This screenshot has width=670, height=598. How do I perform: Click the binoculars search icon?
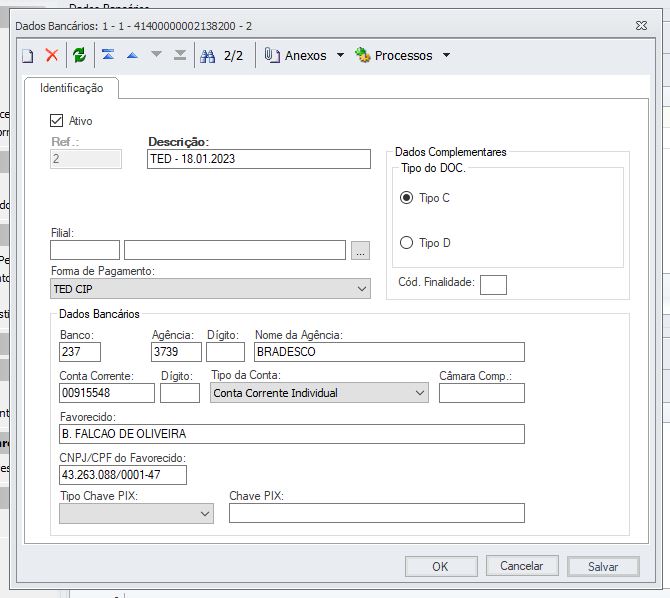208,56
